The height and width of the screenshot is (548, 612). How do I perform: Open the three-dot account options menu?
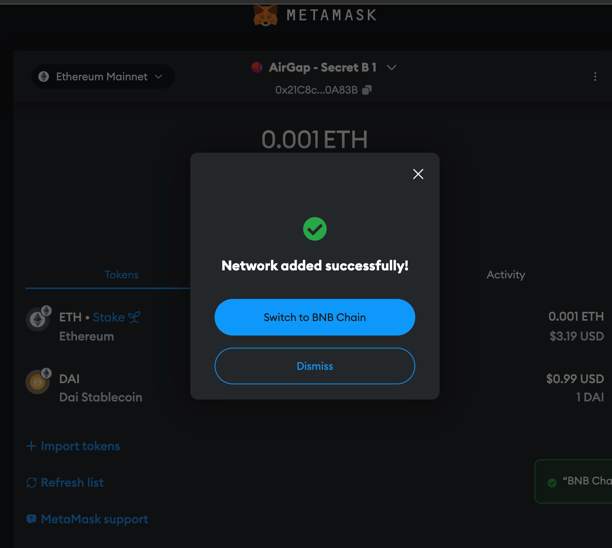tap(595, 77)
